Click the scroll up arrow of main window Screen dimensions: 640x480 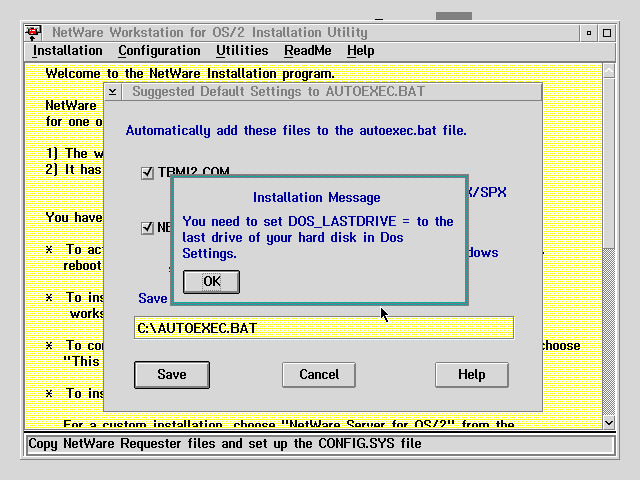(609, 71)
